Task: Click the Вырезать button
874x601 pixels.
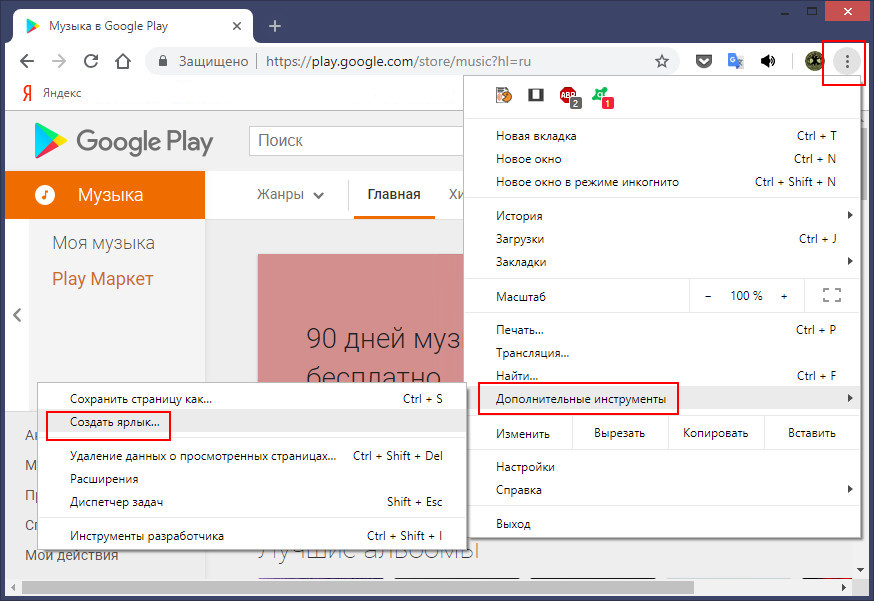Action: point(620,433)
